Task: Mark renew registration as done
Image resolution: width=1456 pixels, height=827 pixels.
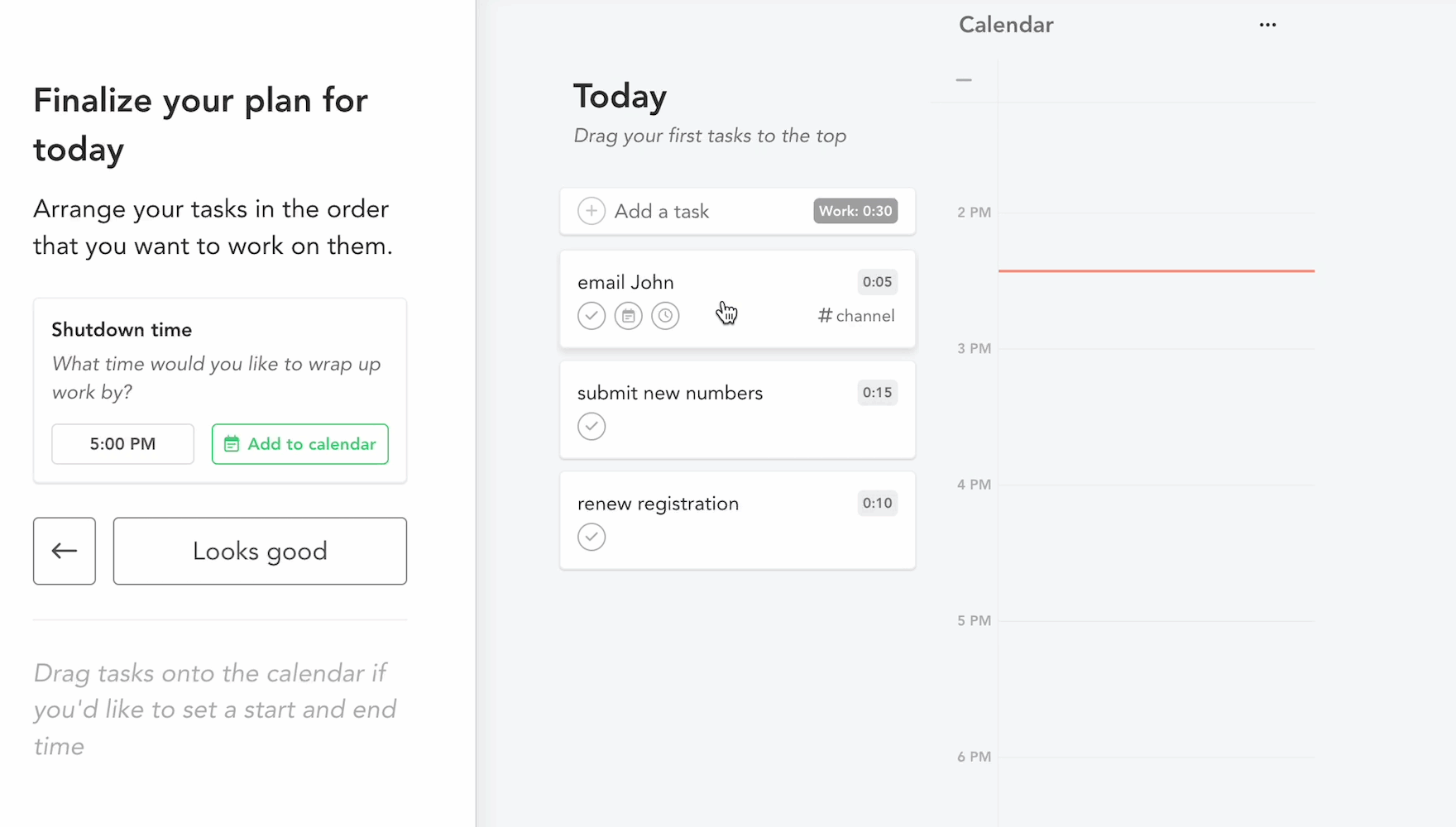Action: tap(591, 537)
